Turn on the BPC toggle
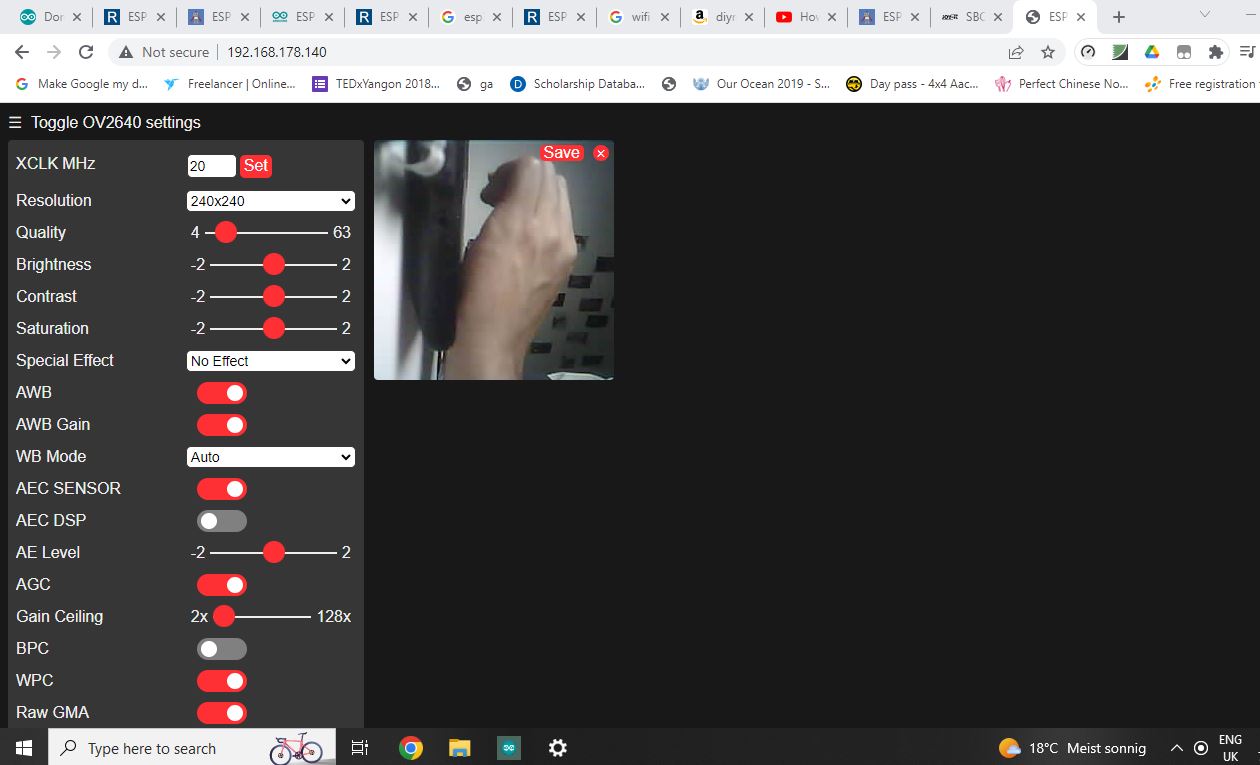1260x765 pixels. 222,649
